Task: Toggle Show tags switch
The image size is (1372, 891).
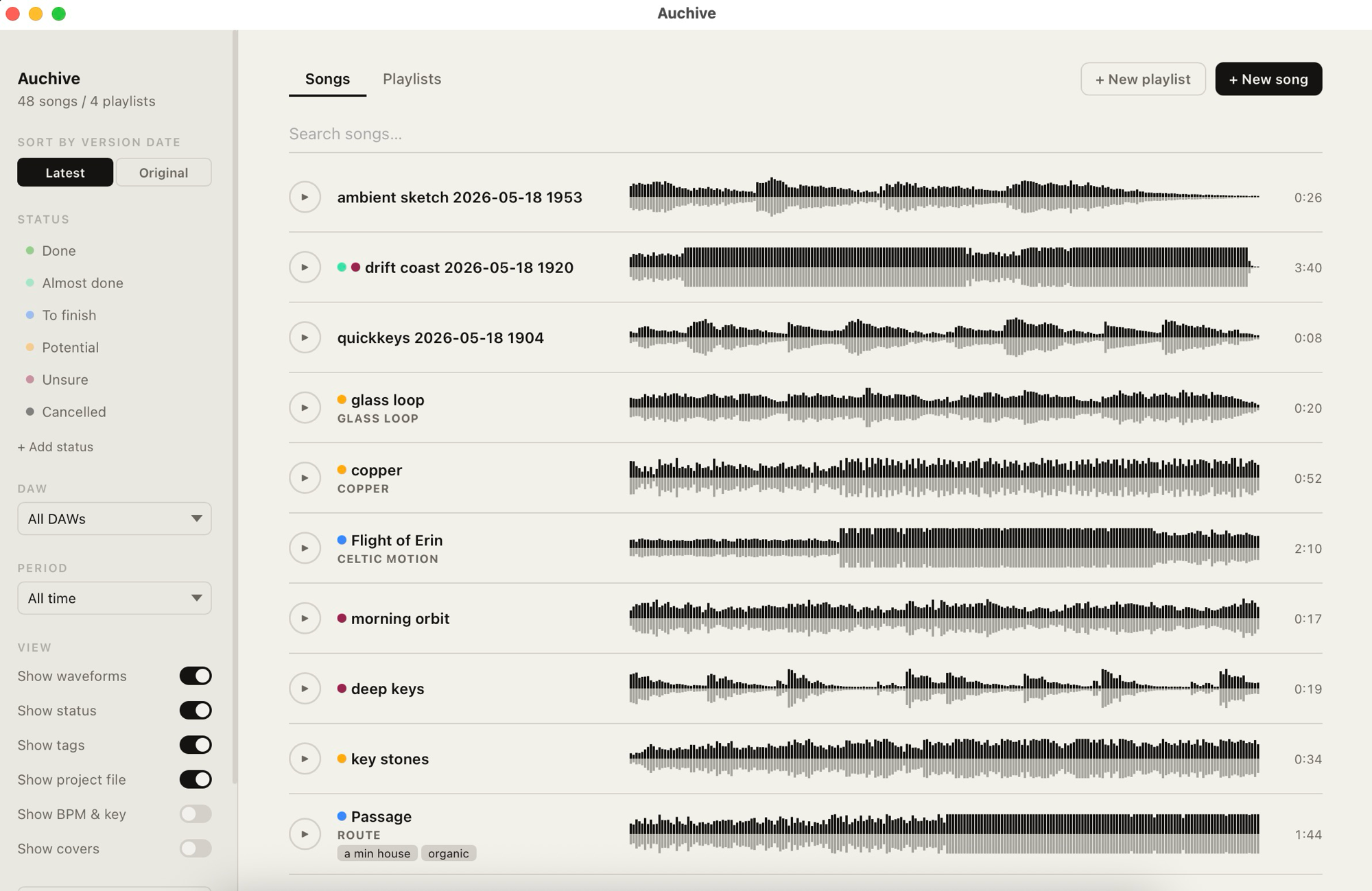Action: click(196, 745)
